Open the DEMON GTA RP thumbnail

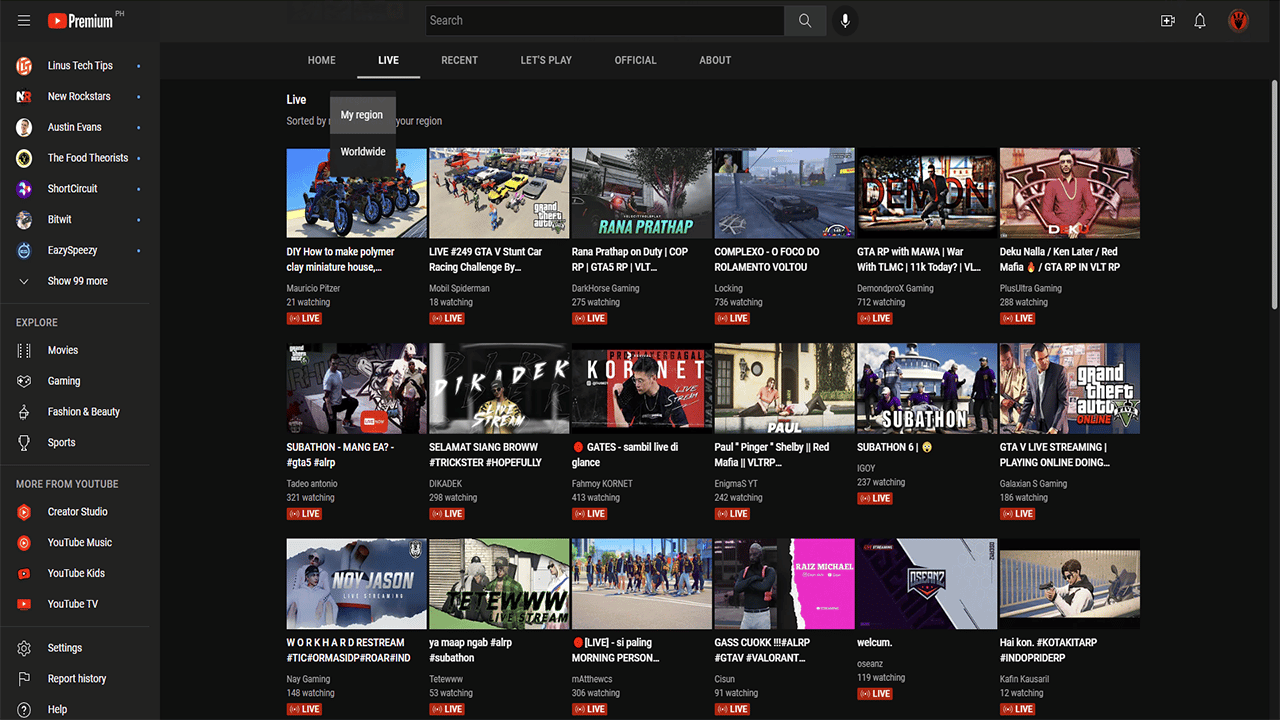(x=927, y=193)
